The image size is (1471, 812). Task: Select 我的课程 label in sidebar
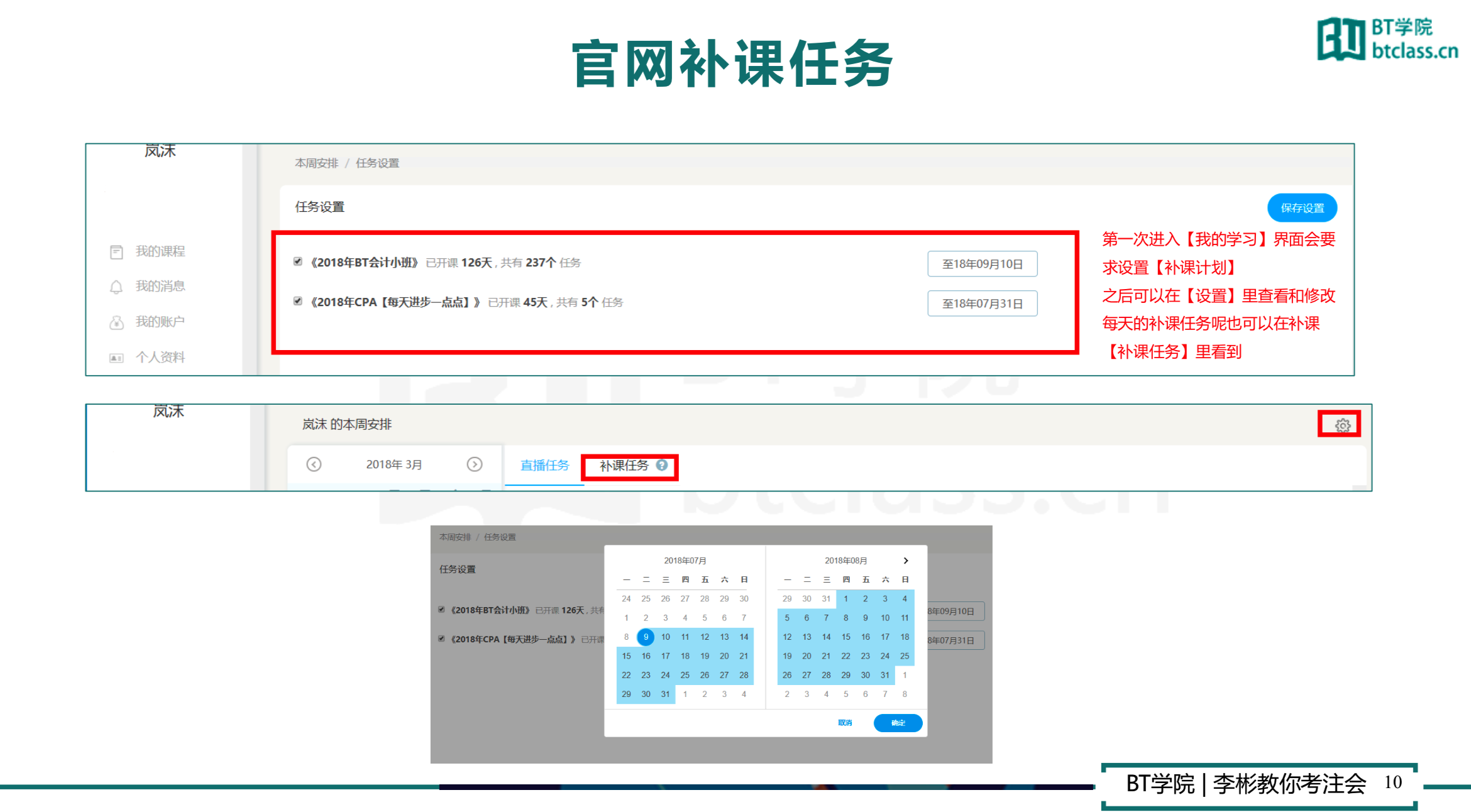[160, 251]
